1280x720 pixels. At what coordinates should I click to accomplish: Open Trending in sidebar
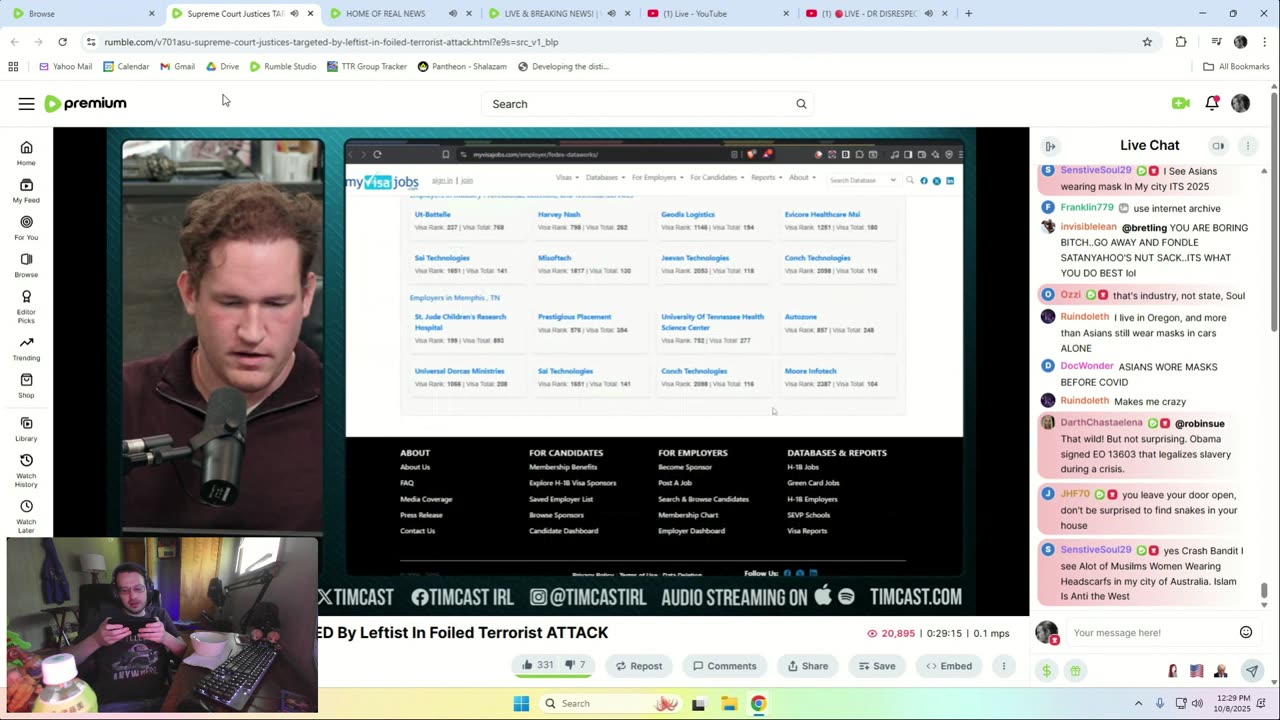[26, 348]
